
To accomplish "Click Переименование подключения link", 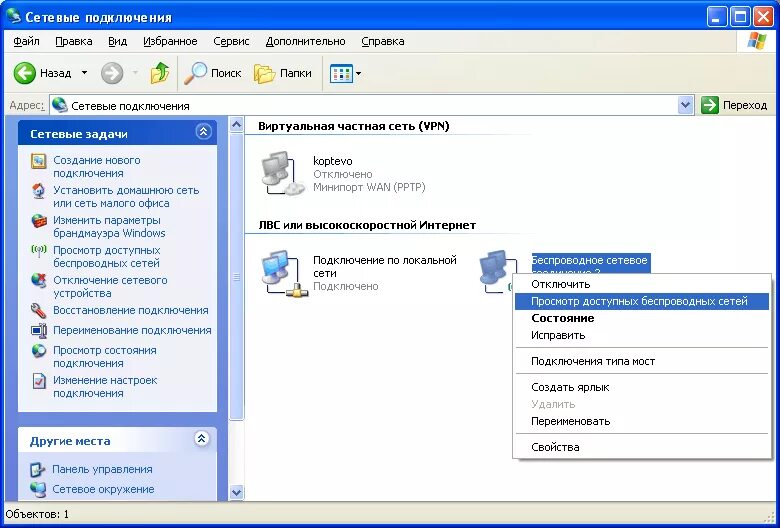I will 132,330.
